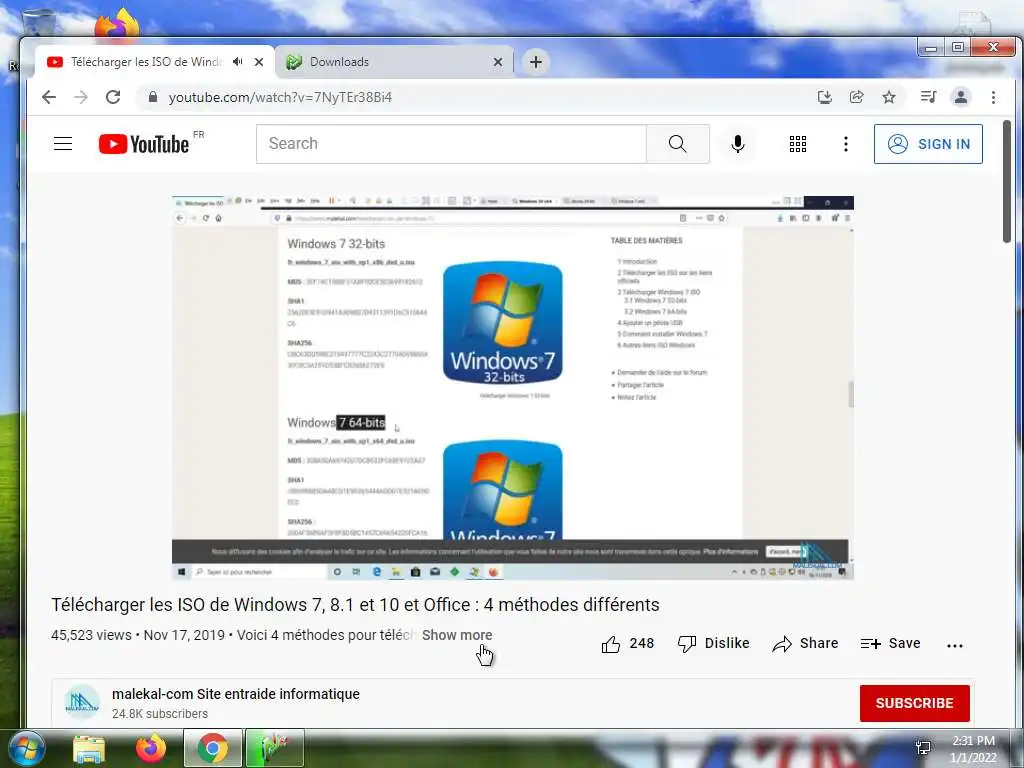This screenshot has height=768, width=1024.
Task: Start voice search with microphone icon
Action: [738, 144]
